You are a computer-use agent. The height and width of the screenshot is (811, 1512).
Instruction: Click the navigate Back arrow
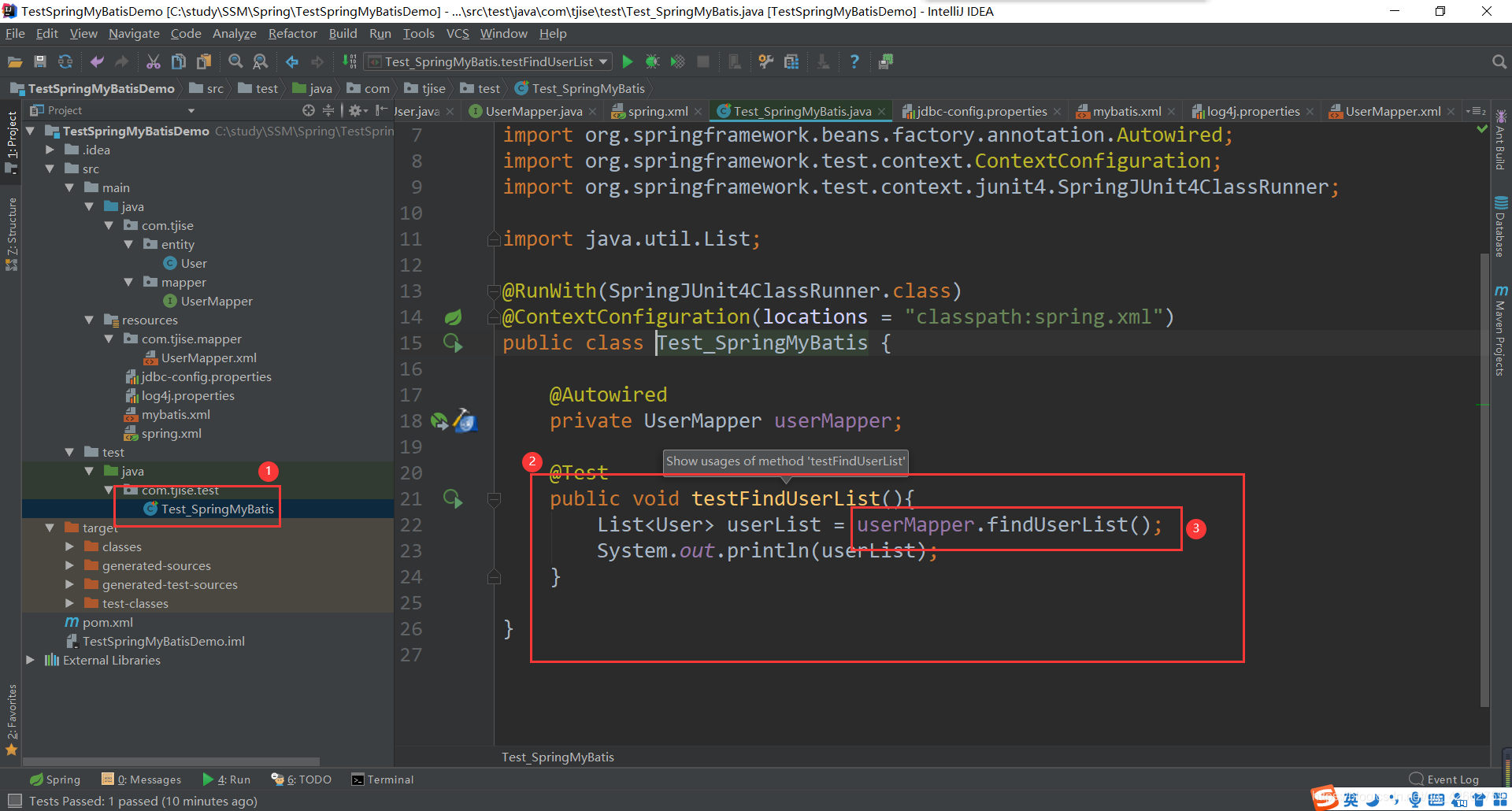tap(292, 61)
